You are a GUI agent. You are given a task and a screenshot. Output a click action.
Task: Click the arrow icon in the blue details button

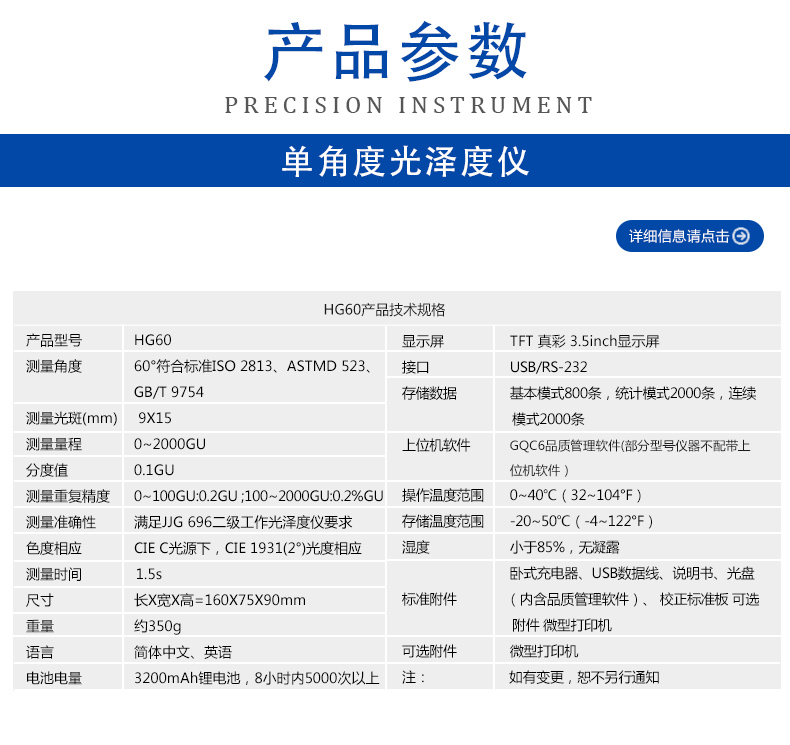[x=741, y=236]
